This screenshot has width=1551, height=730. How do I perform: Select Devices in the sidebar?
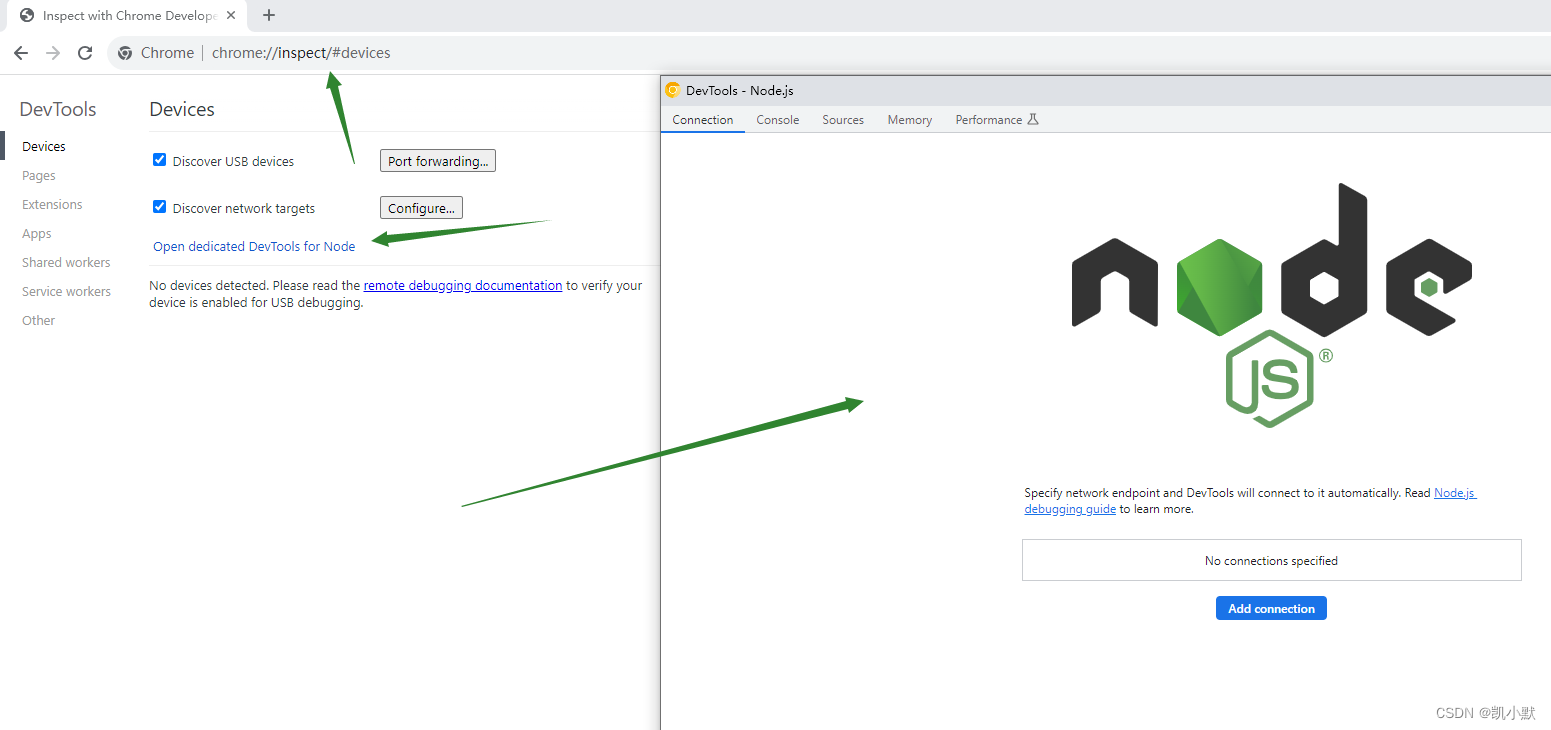tap(44, 146)
